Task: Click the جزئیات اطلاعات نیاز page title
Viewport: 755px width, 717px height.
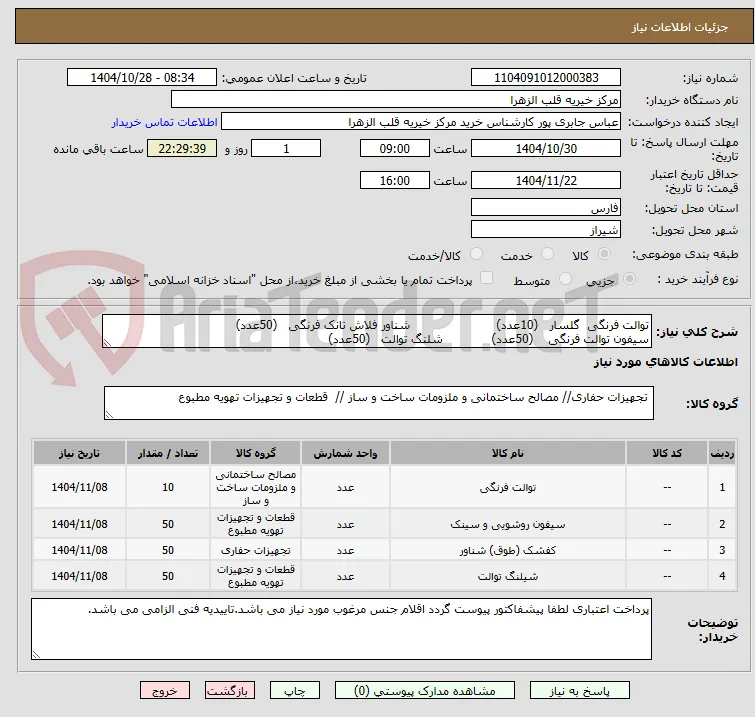Action: [679, 27]
